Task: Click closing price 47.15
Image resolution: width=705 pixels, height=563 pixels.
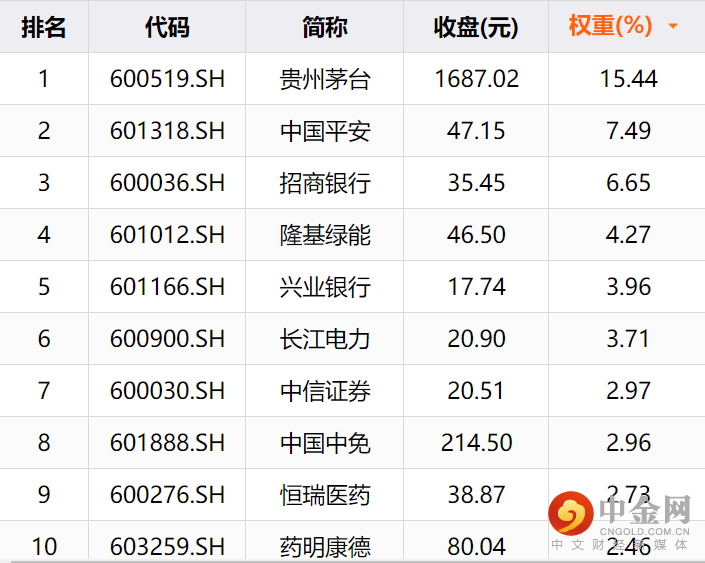Action: (476, 131)
